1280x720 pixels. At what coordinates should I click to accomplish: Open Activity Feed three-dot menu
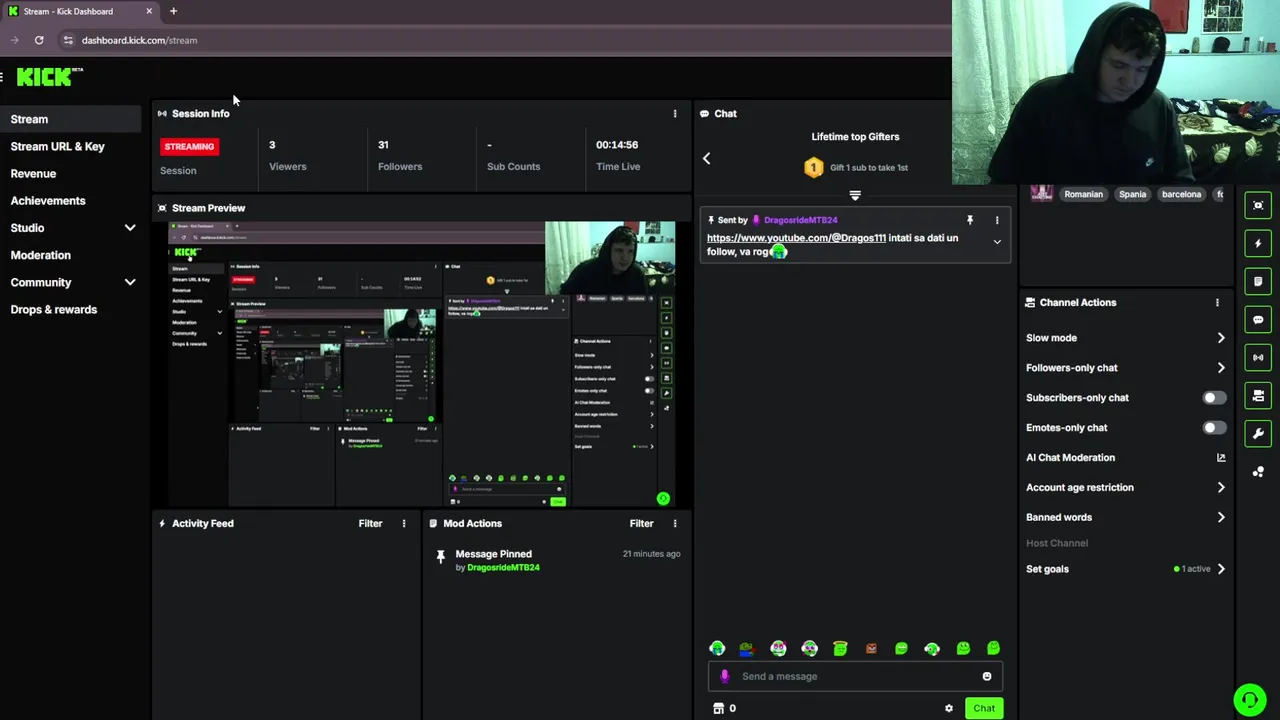click(404, 523)
